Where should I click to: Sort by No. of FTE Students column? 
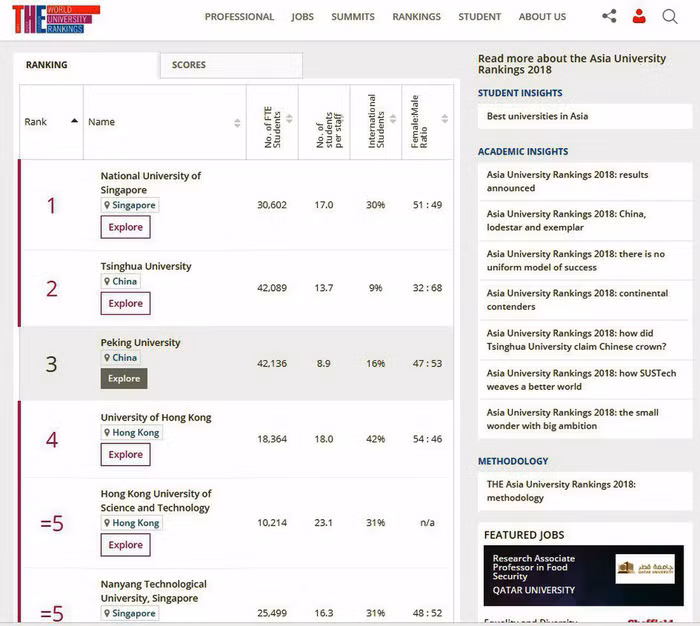click(x=272, y=122)
